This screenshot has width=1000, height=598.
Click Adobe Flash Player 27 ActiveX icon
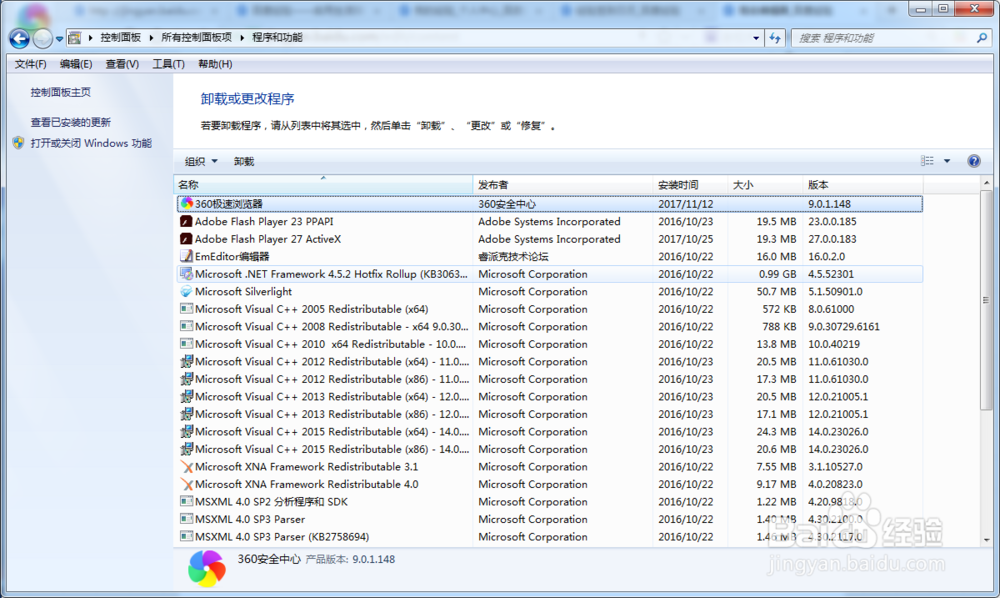tap(186, 239)
